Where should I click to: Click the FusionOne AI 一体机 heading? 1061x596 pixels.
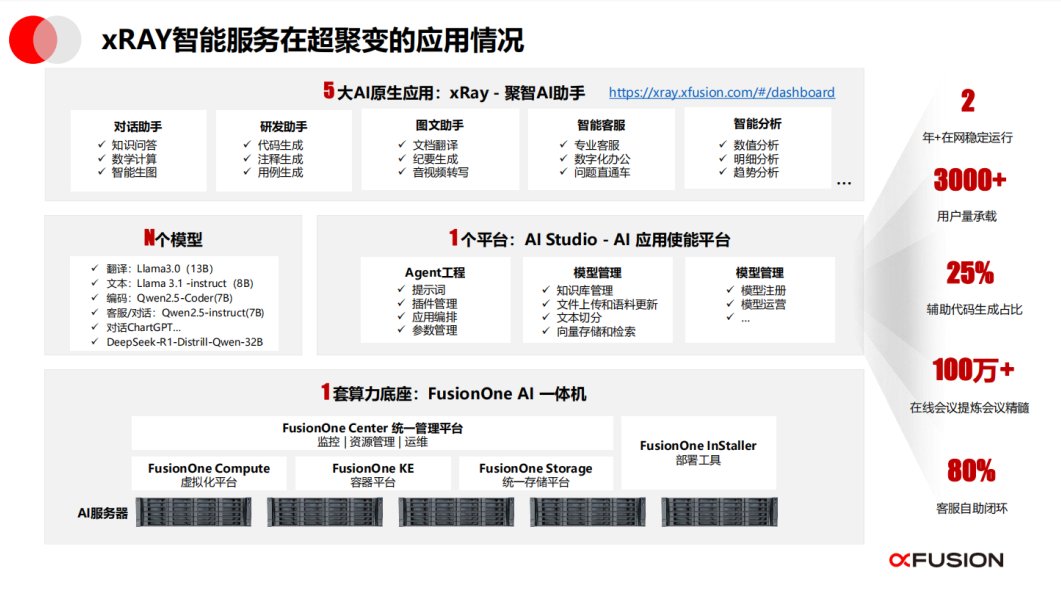click(453, 393)
